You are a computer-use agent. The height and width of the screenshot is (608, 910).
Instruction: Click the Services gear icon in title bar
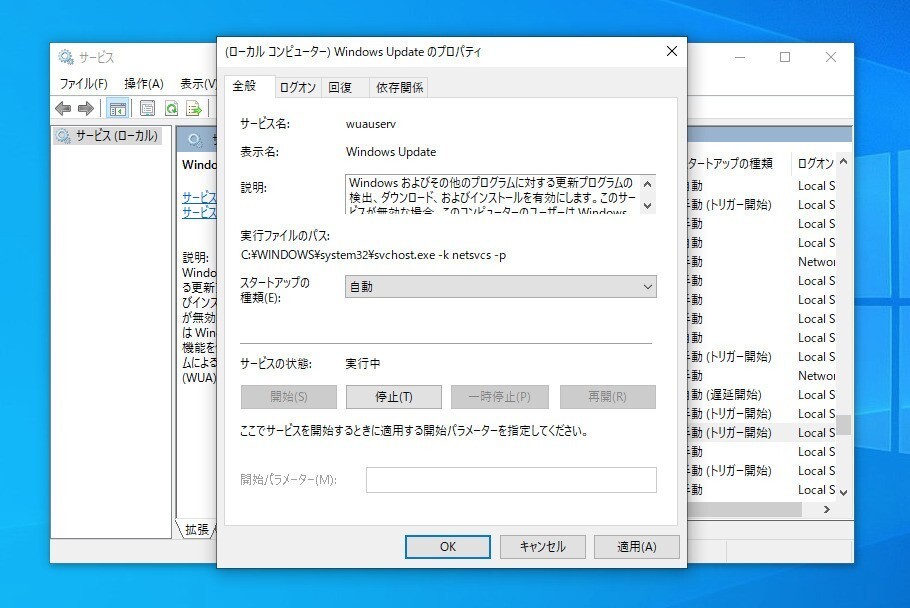point(66,57)
